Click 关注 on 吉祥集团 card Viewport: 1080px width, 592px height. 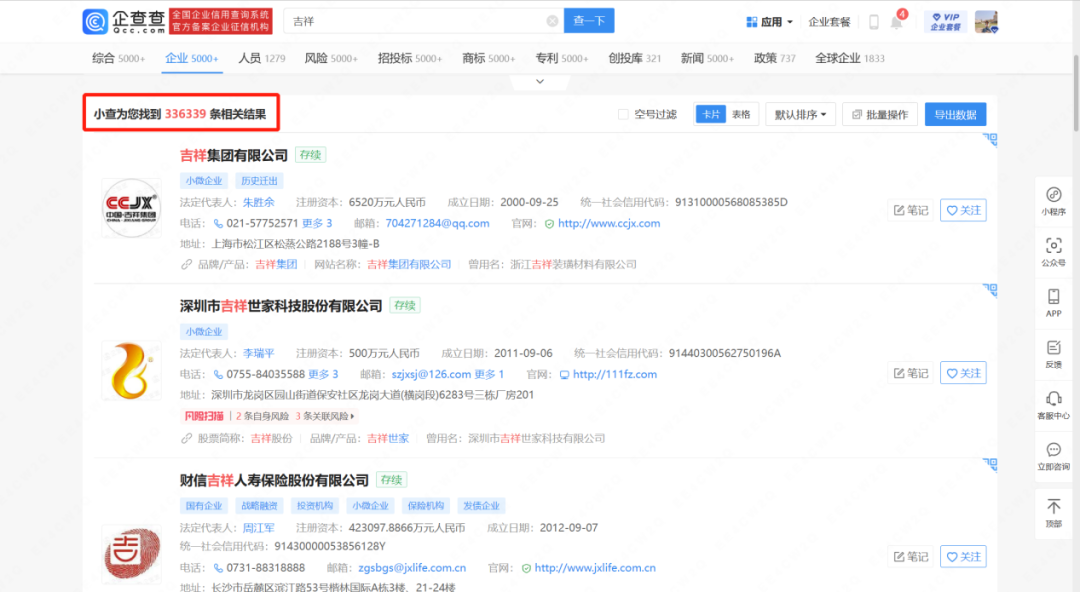(x=963, y=210)
